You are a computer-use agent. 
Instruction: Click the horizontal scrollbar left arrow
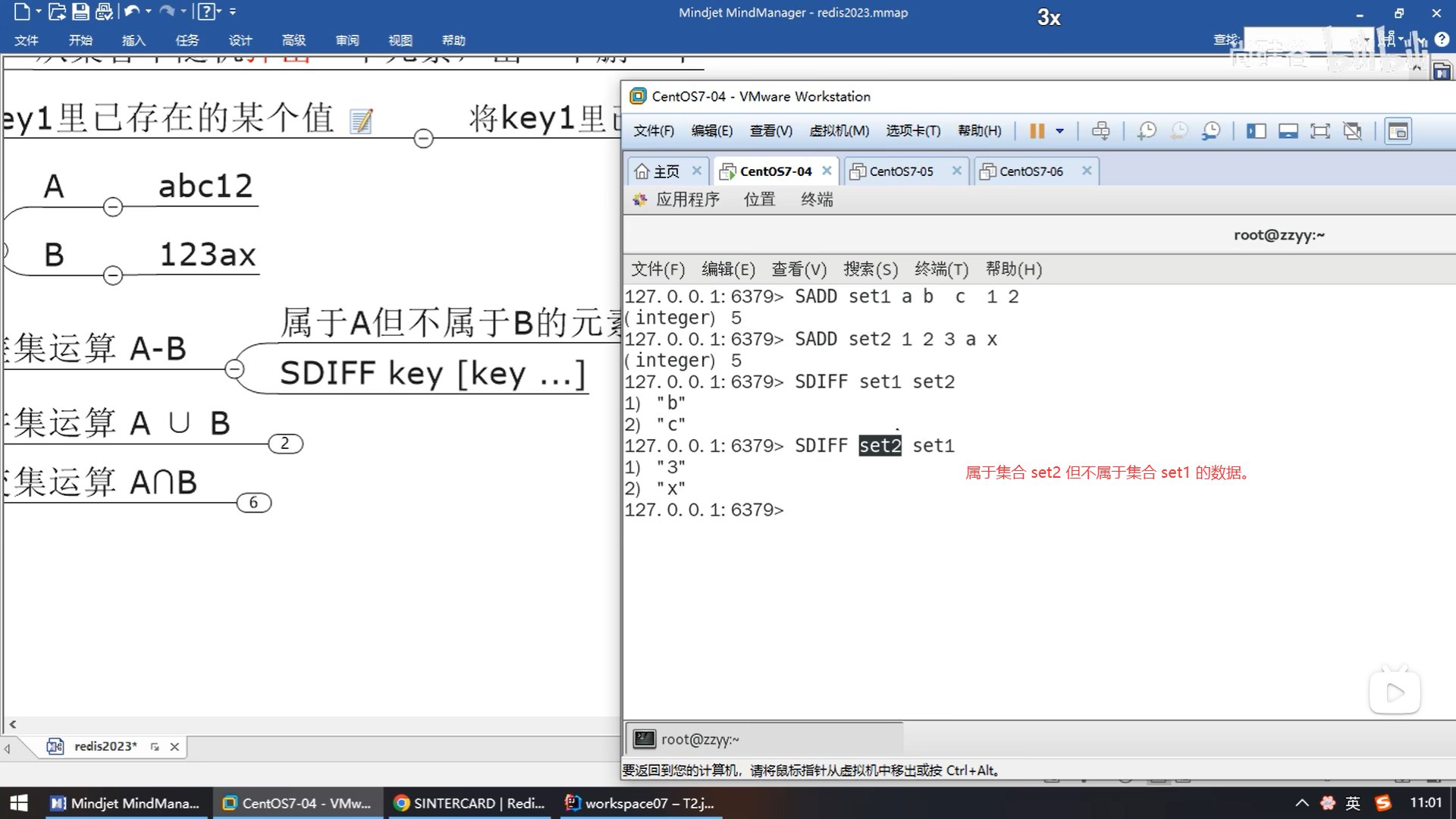pyautogui.click(x=12, y=724)
